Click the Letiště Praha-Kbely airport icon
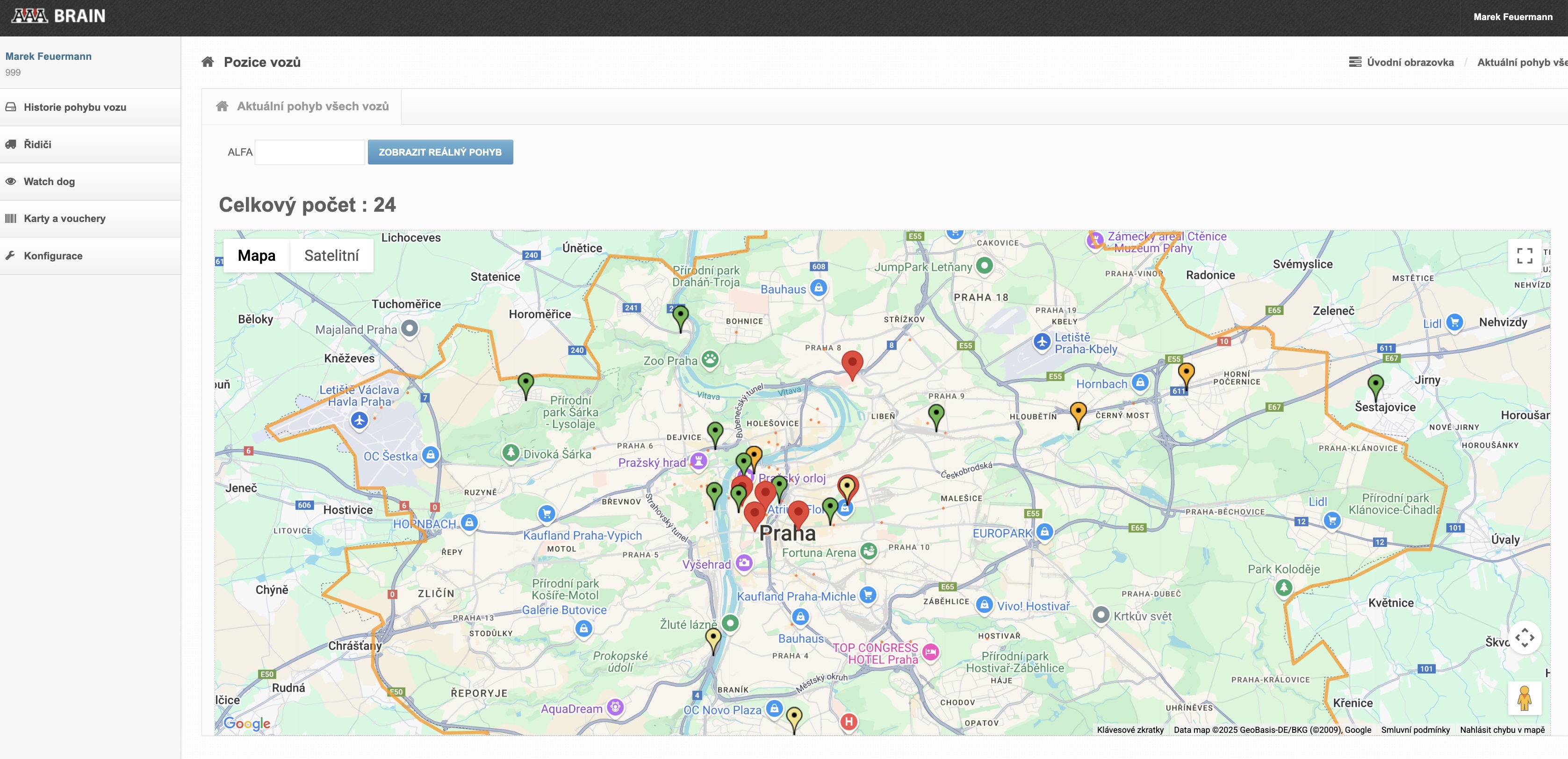Image resolution: width=1568 pixels, height=759 pixels. [x=1042, y=342]
